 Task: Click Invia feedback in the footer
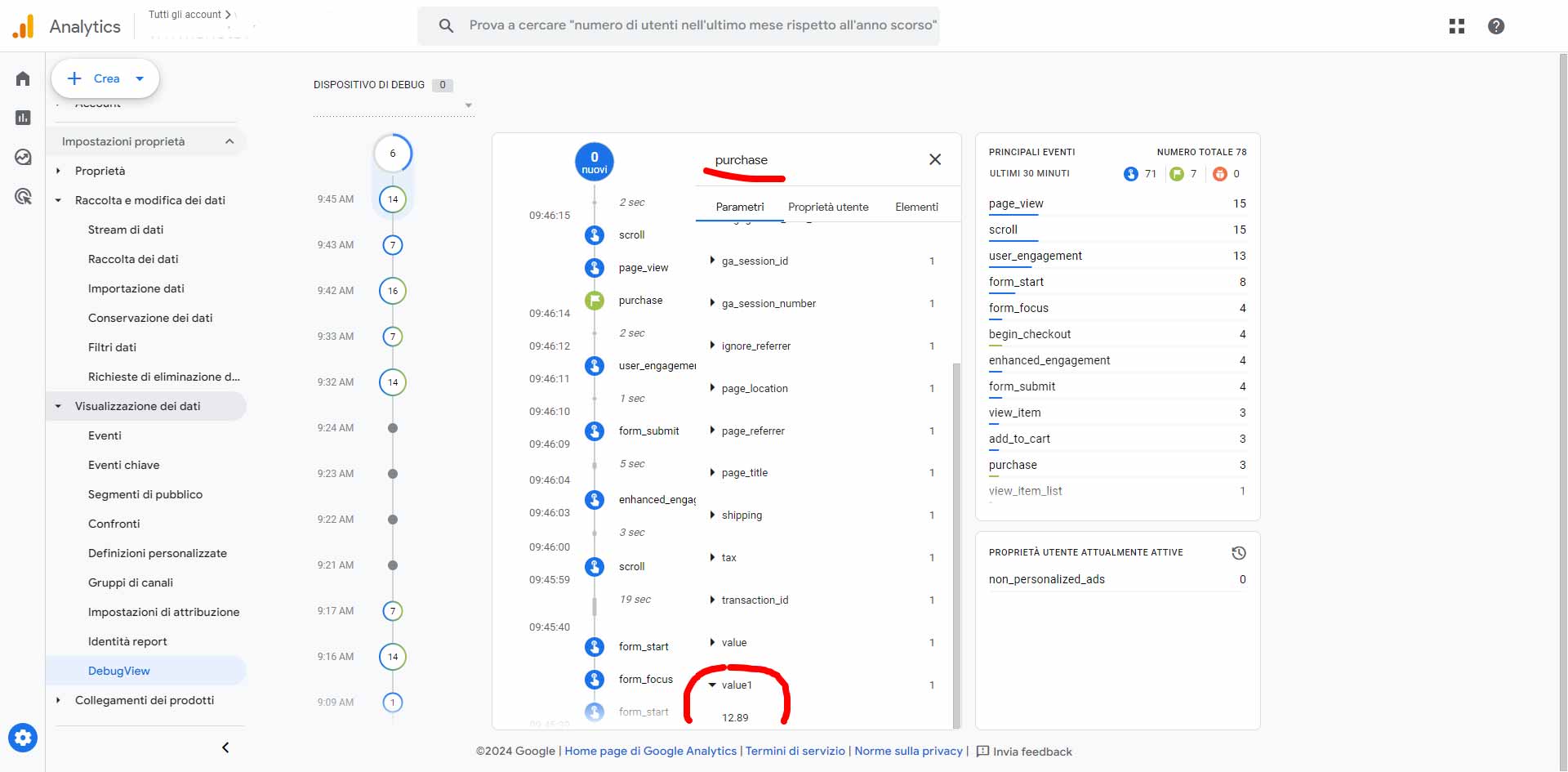pos(1024,752)
